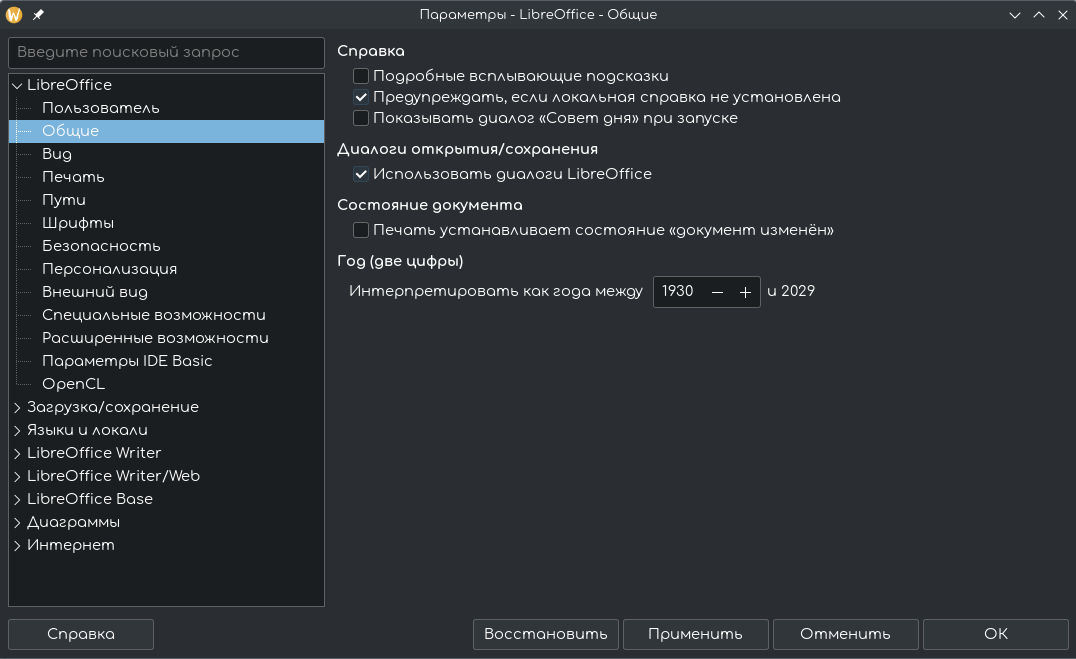Click the pin window icon

tap(38, 15)
